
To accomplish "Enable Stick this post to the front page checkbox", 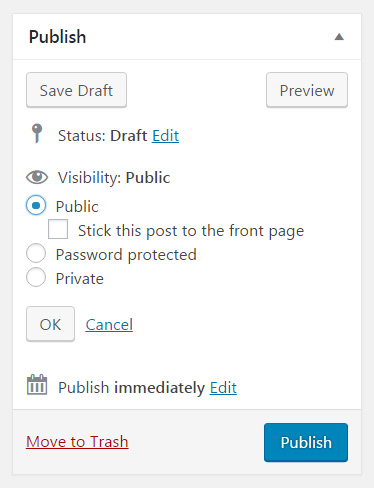I will (58, 229).
